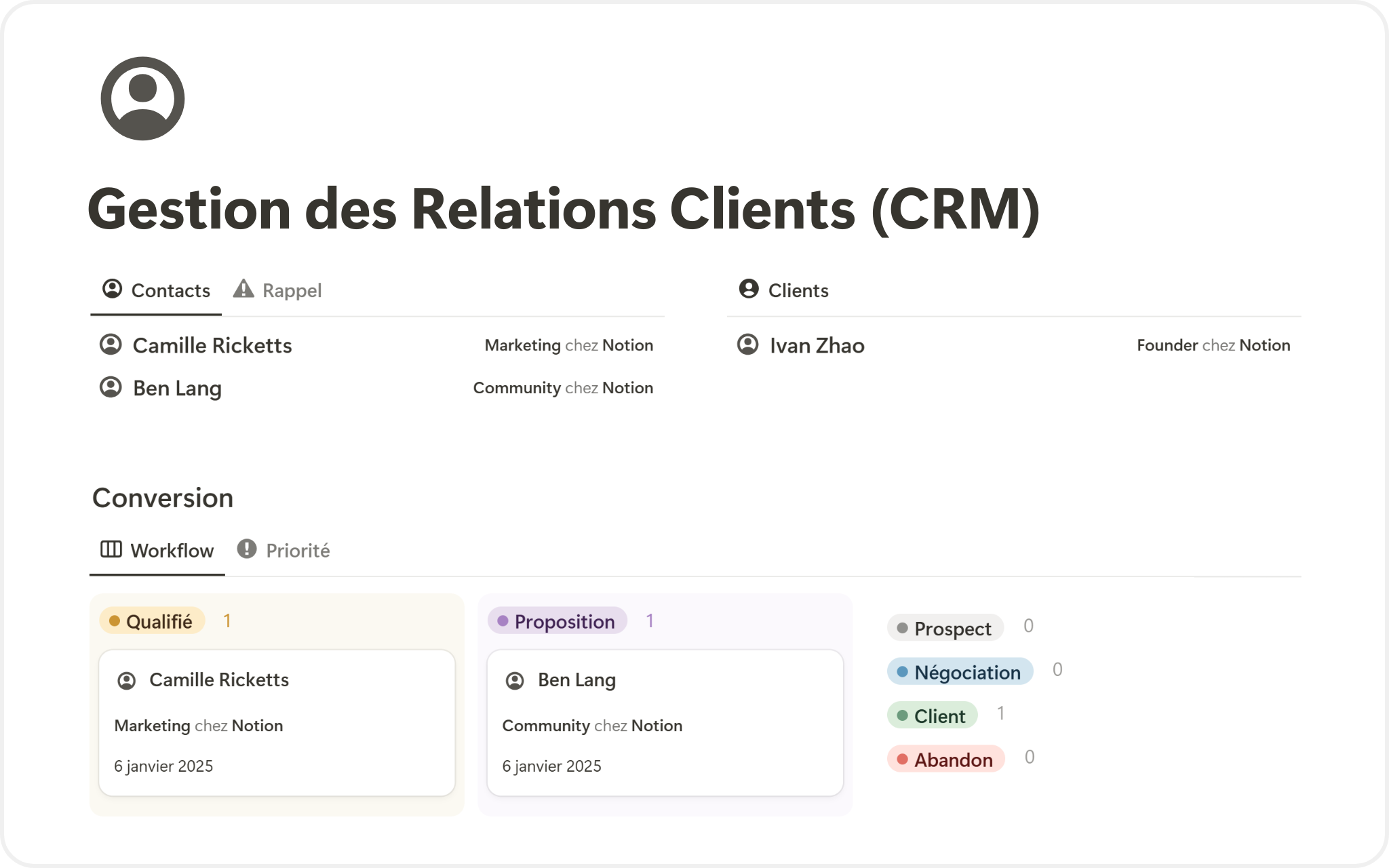Click the exclamation icon of Priorité
Viewport: 1389px width, 868px height.
point(247,549)
